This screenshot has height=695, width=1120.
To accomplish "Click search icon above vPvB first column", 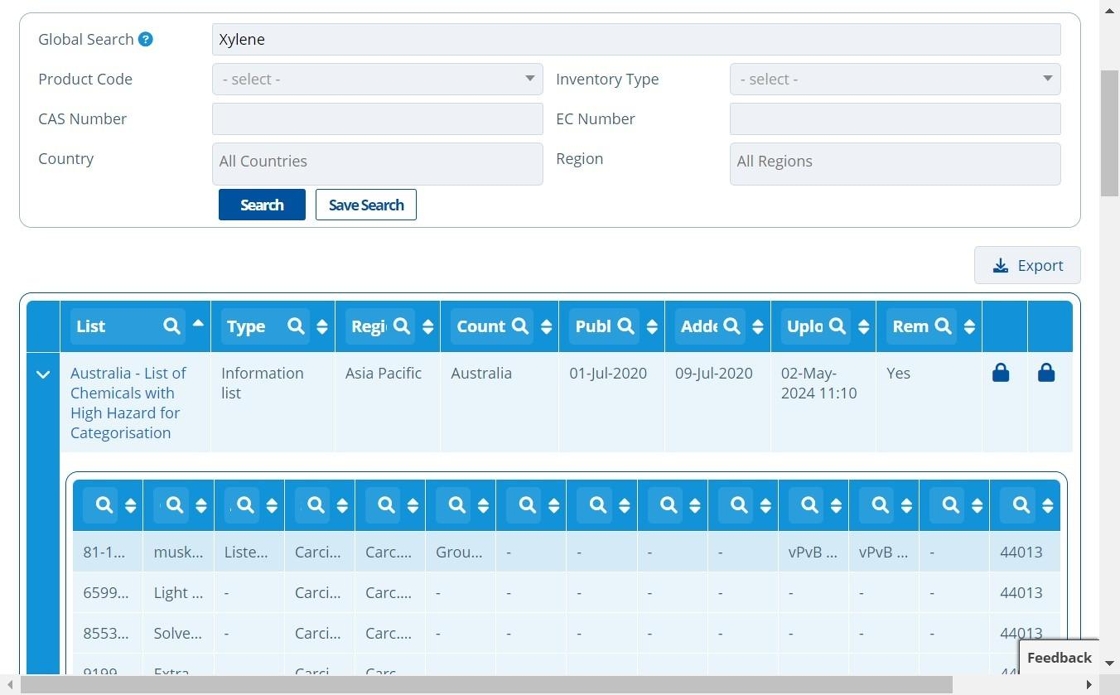I will tap(809, 505).
